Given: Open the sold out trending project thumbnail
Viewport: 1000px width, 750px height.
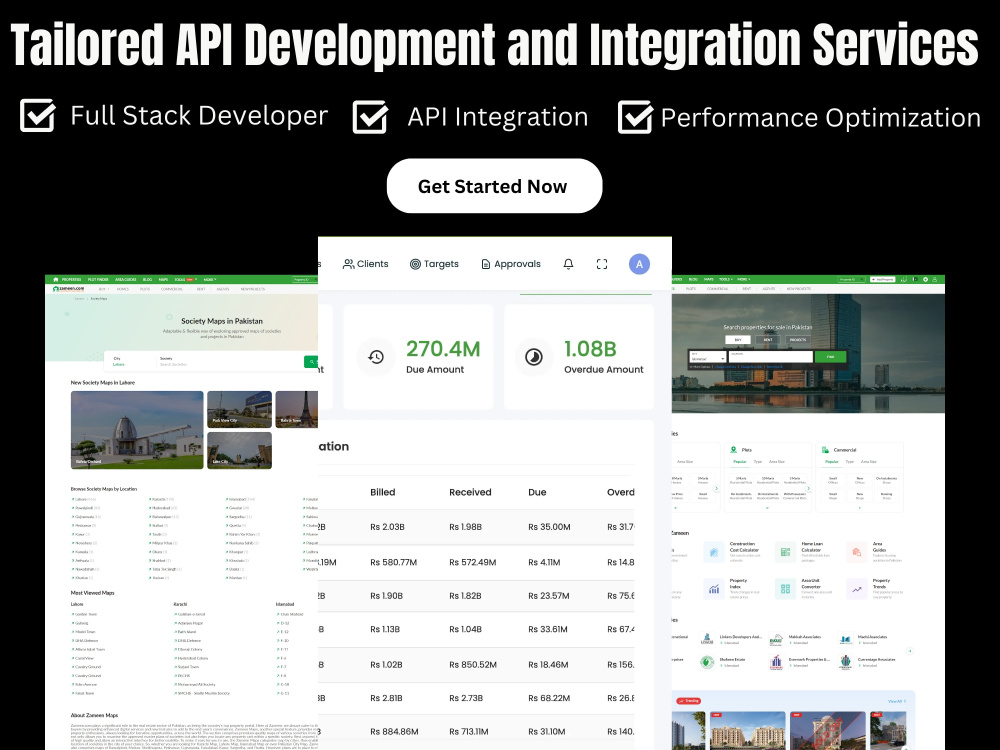Looking at the screenshot, I should (x=827, y=730).
